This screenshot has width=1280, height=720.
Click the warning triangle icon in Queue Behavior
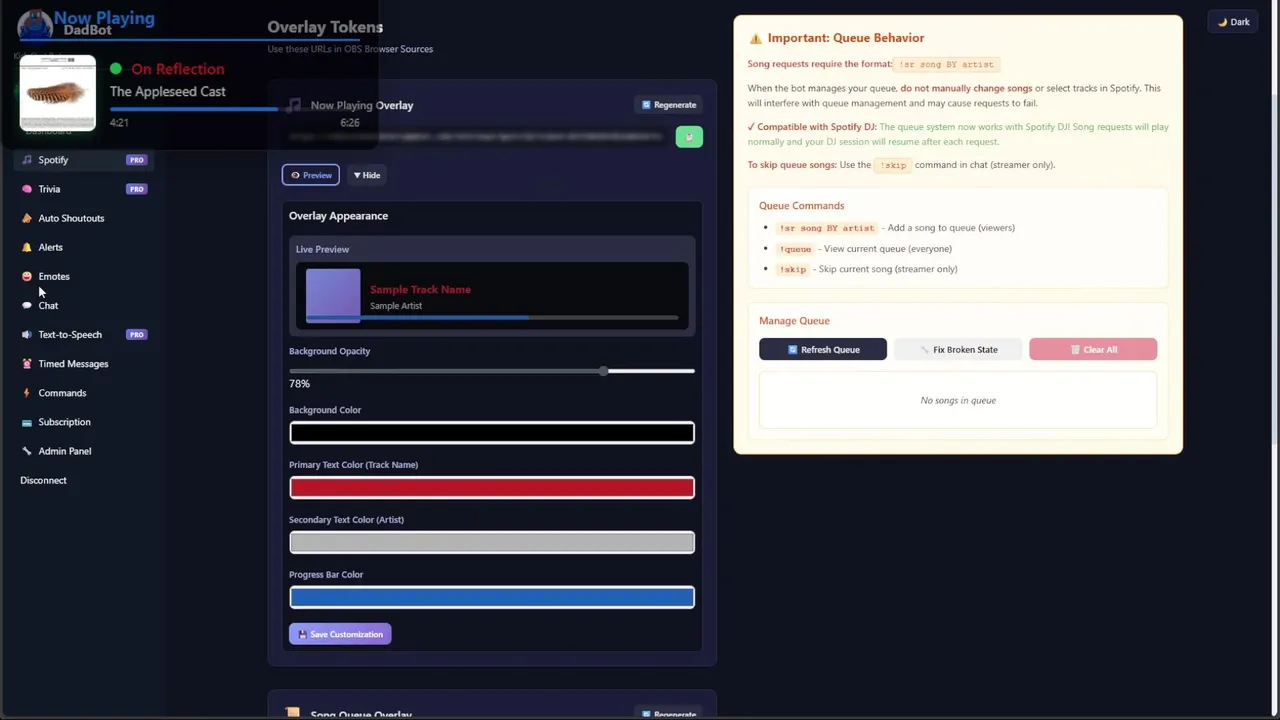click(x=756, y=38)
